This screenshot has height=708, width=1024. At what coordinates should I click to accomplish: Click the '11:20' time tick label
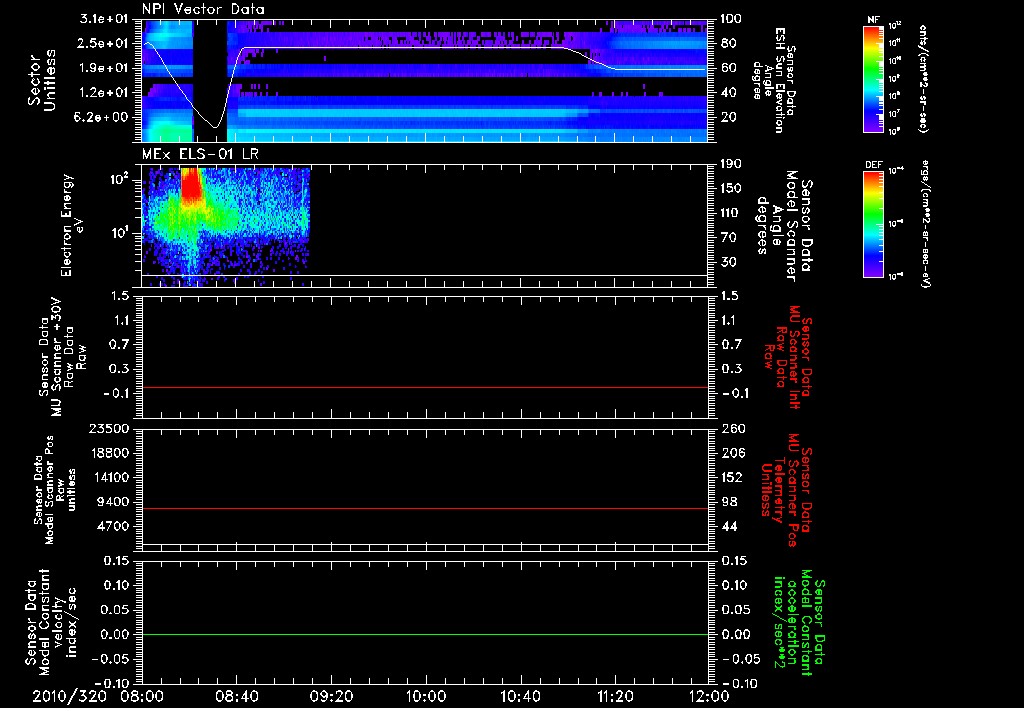614,696
